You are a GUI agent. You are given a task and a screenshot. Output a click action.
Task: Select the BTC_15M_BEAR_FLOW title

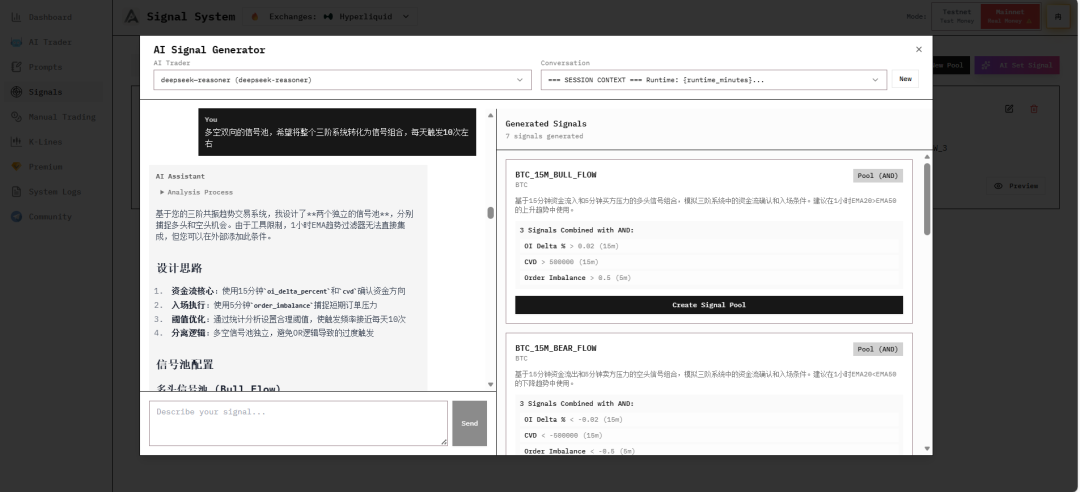[x=556, y=348]
